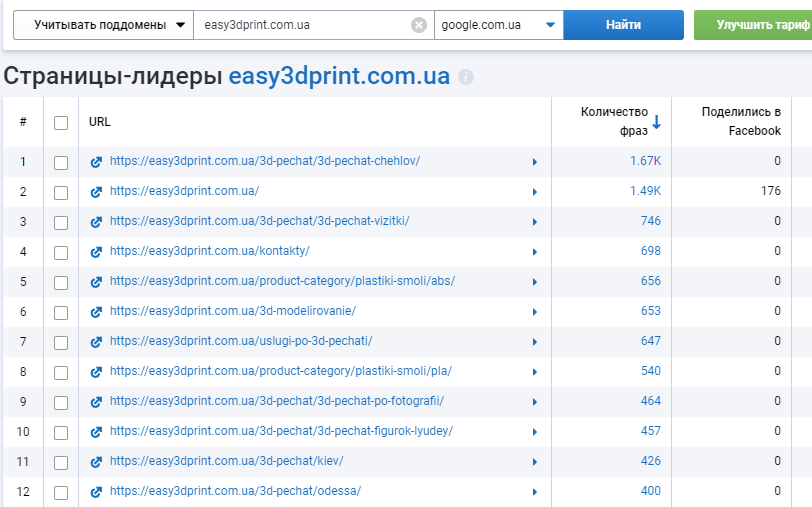The height and width of the screenshot is (507, 812).
Task: Click the Улучшить тариф button
Action: coord(753,25)
